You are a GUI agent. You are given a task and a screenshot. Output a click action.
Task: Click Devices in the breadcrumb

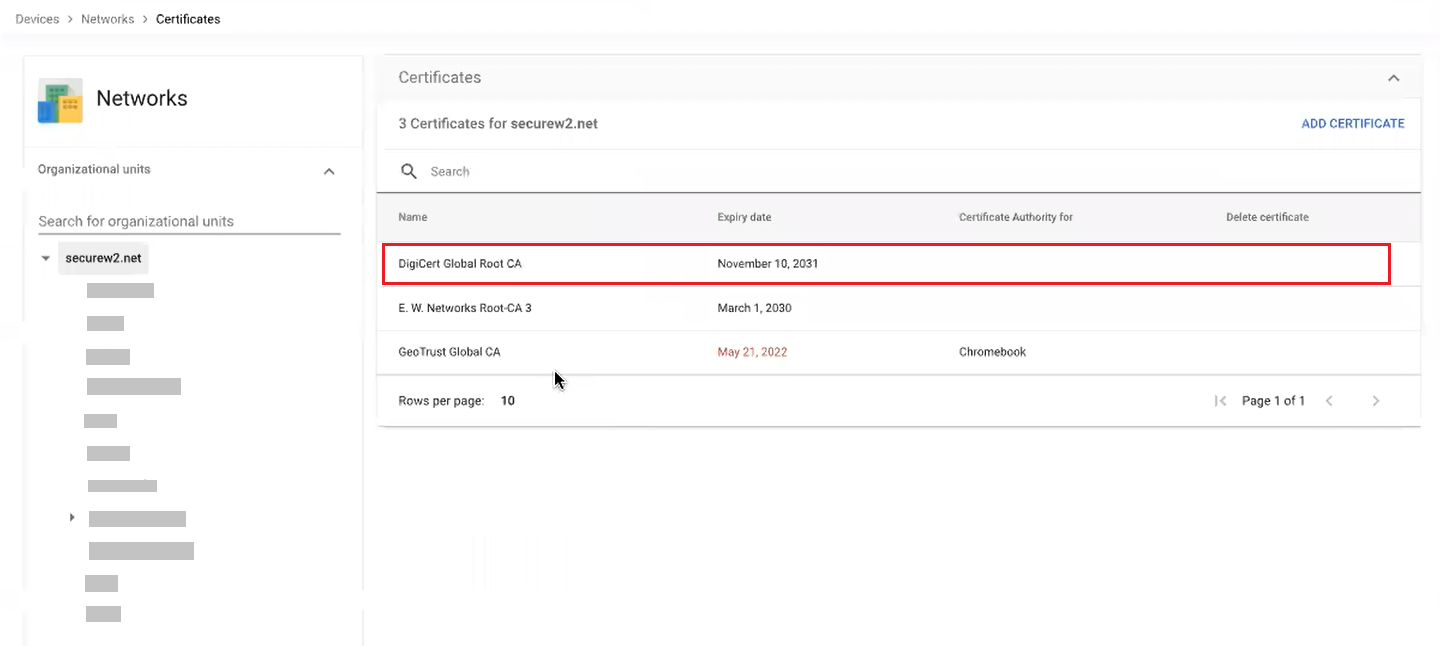pos(37,19)
